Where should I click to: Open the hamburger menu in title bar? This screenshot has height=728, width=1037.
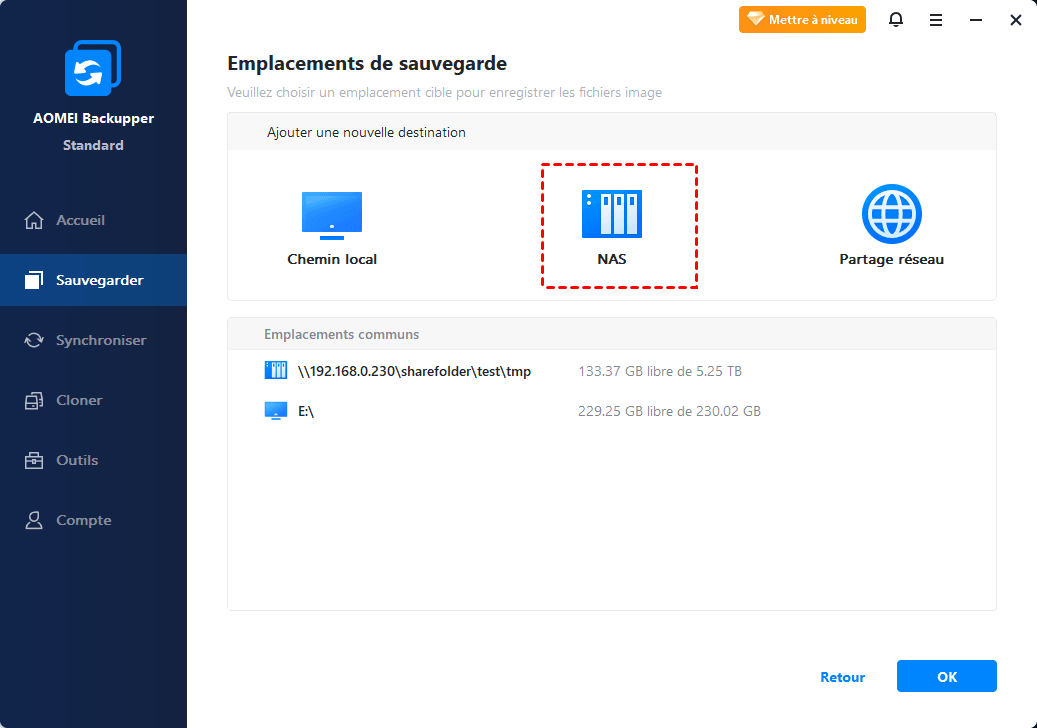pos(936,20)
